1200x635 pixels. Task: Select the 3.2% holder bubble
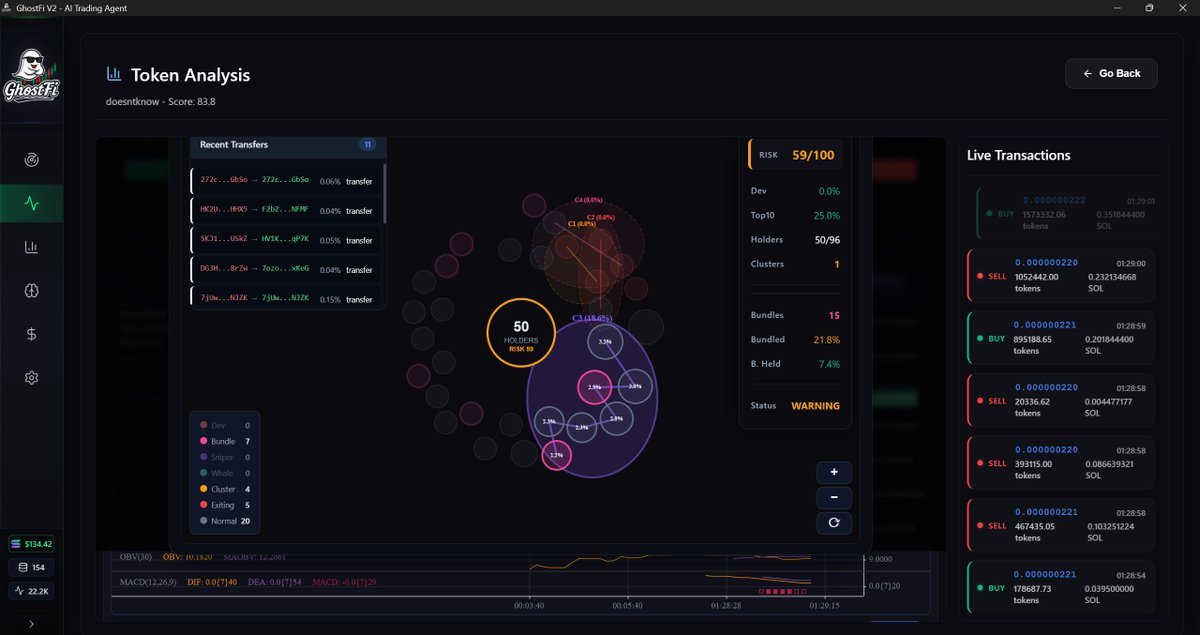[x=604, y=342]
